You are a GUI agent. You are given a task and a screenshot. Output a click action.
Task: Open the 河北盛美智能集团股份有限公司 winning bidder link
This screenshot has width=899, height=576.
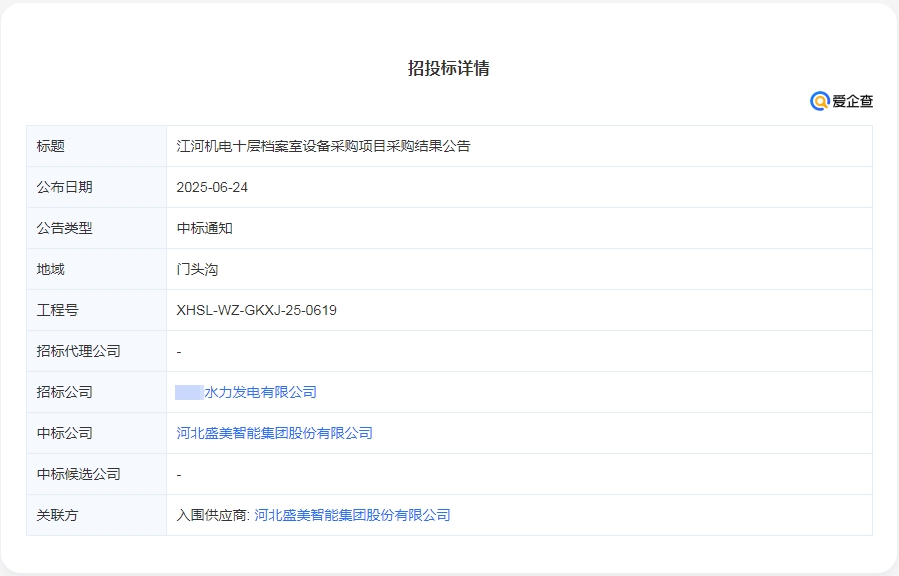(277, 432)
